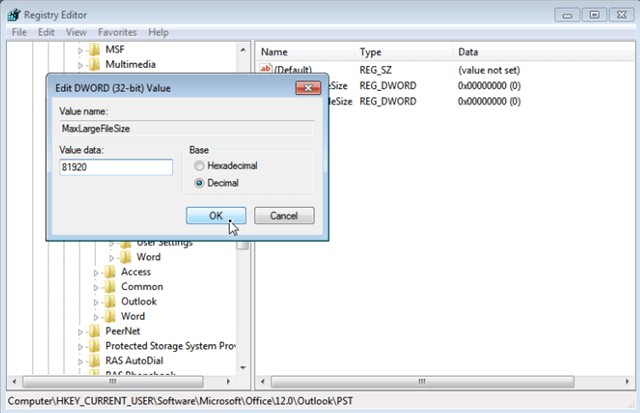Screen dimensions: 640x413
Task: Click the Data column header
Action: 544,52
